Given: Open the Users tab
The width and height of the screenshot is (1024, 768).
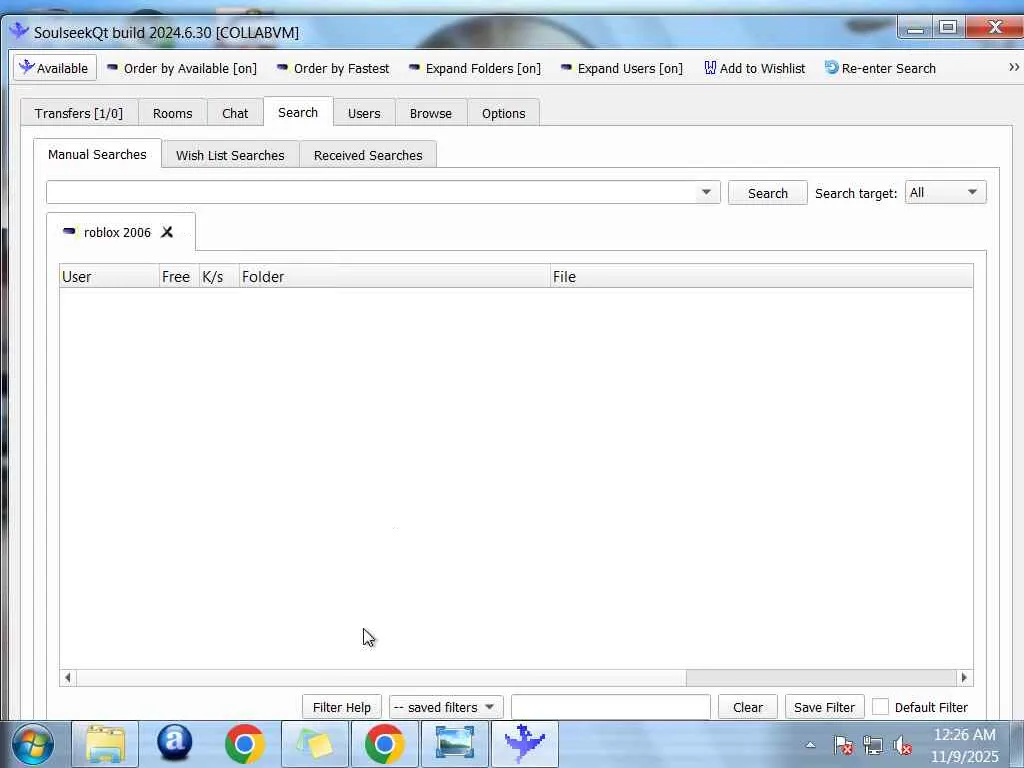Looking at the screenshot, I should coord(364,113).
